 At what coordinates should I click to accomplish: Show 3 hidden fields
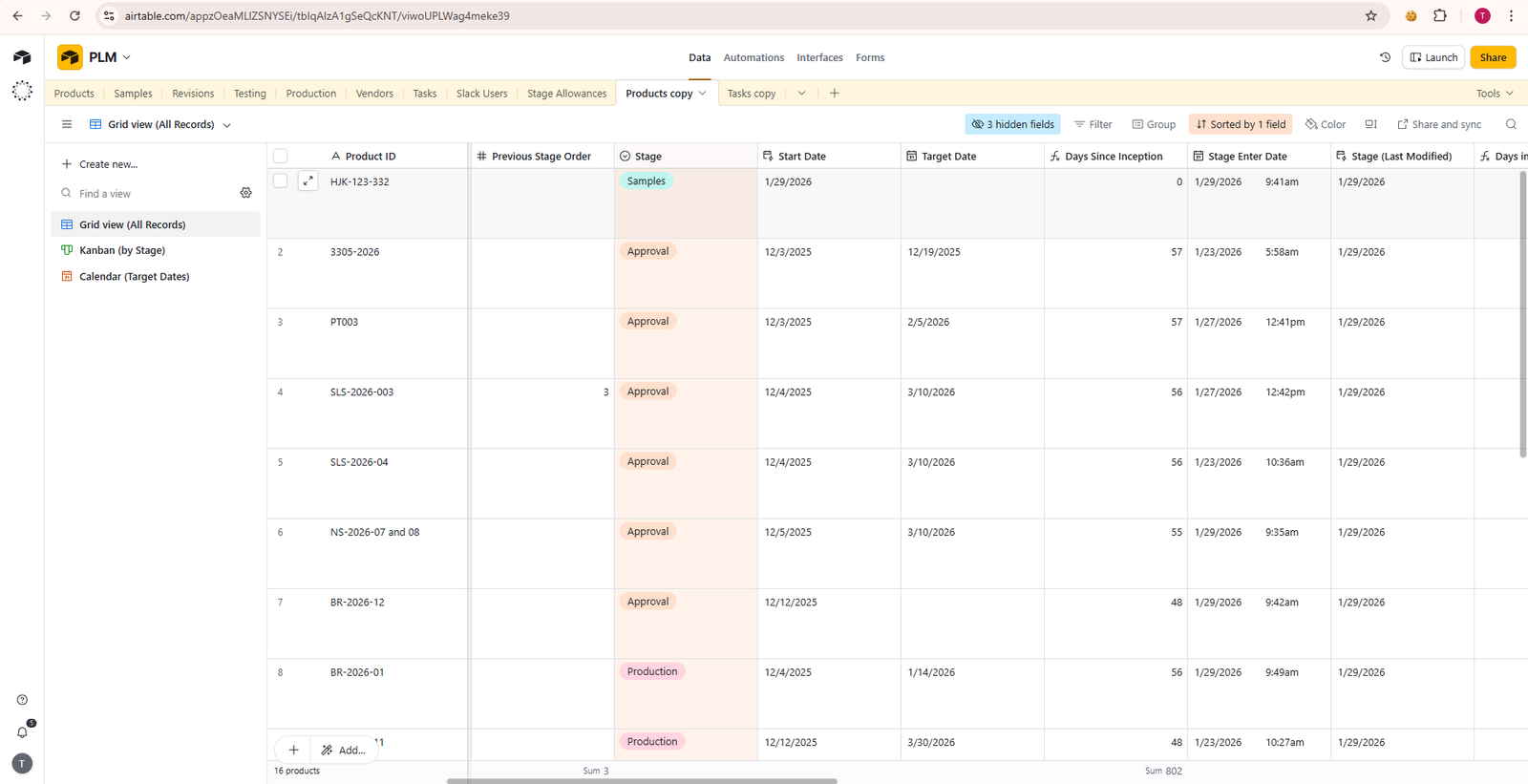tap(1012, 124)
